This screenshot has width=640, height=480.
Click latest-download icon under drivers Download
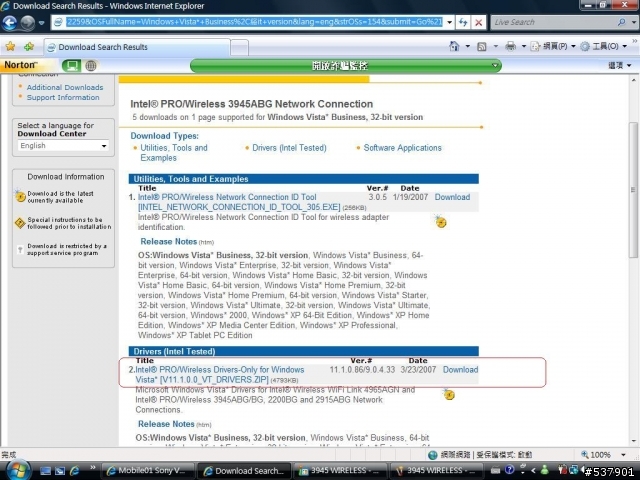(x=449, y=394)
